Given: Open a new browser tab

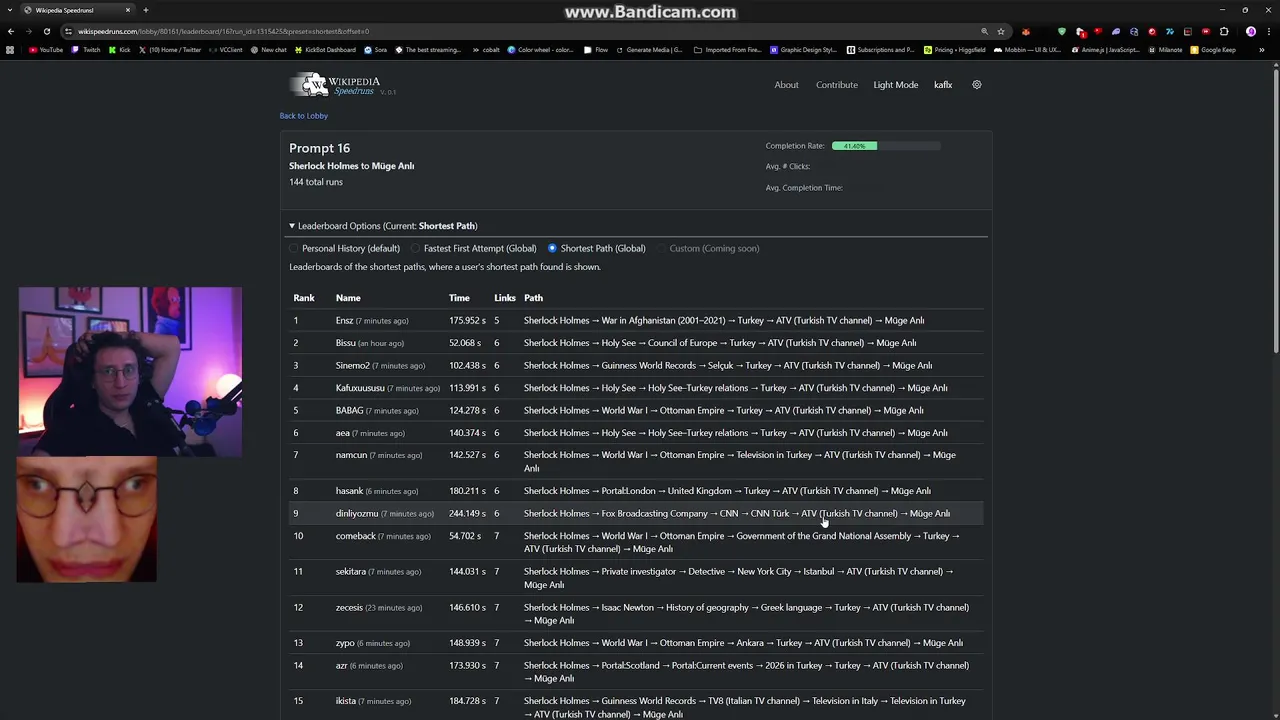Looking at the screenshot, I should (x=145, y=10).
